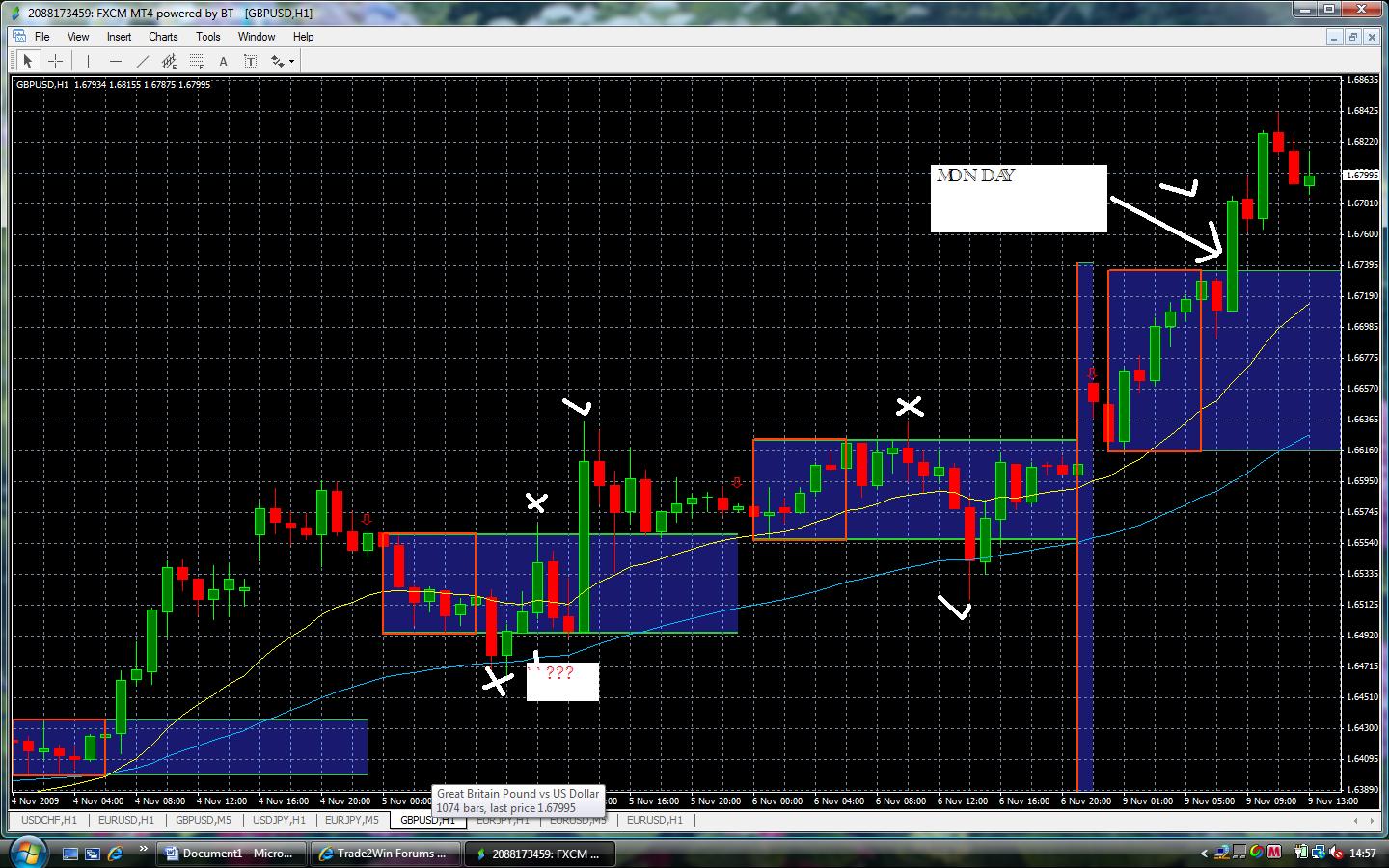1389x868 pixels.
Task: Select the equidistant channel tool
Action: pyautogui.click(x=170, y=61)
